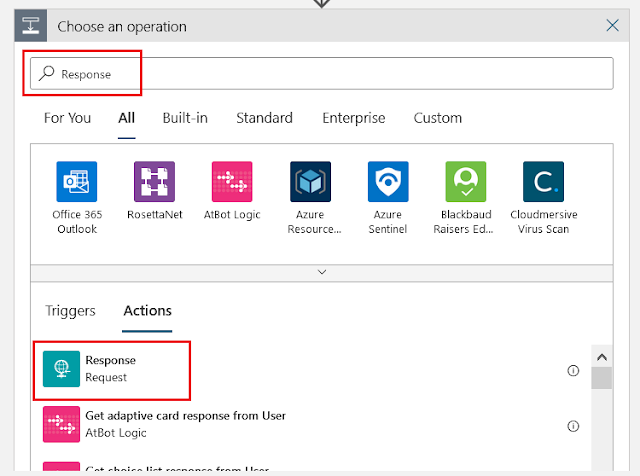Show info for the Response action
640x476 pixels.
coord(573,370)
